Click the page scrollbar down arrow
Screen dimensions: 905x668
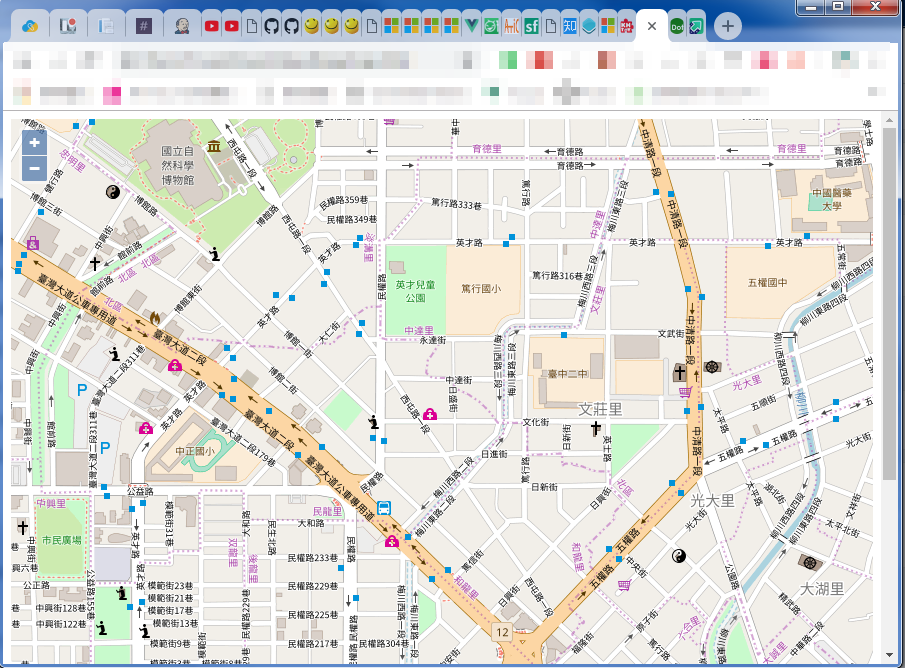tap(889, 655)
